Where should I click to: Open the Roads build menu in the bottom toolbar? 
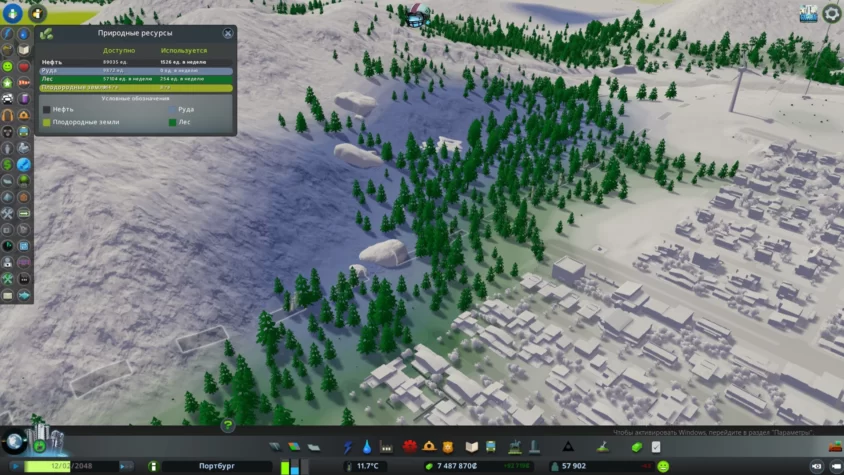click(x=275, y=447)
